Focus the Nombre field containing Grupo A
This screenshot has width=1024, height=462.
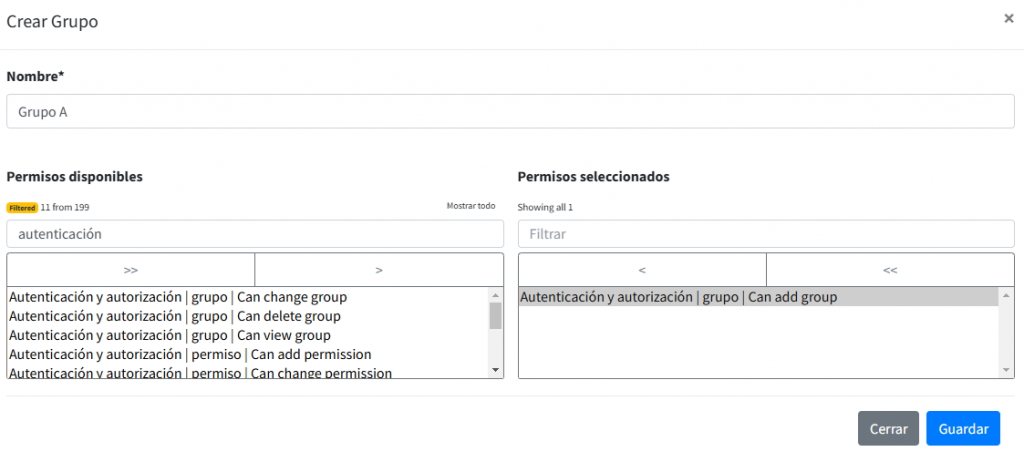(510, 112)
